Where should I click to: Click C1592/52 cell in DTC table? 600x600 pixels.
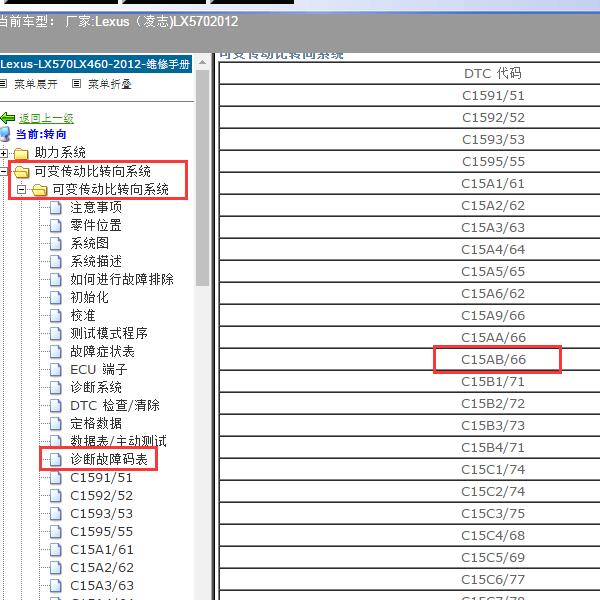coord(493,117)
